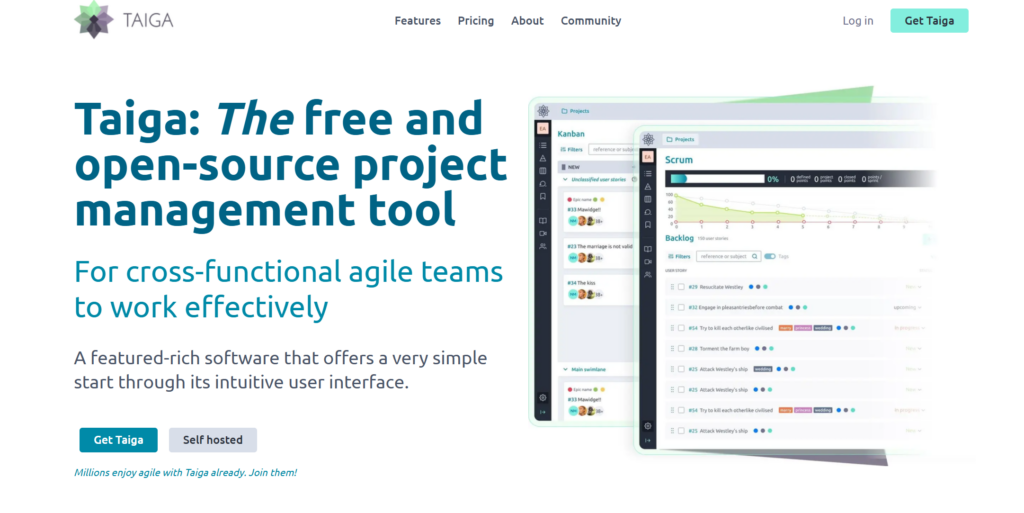Image resolution: width=1024 pixels, height=513 pixels.
Task: Open the team members icon in the Scrum sidebar
Action: pyautogui.click(x=648, y=275)
